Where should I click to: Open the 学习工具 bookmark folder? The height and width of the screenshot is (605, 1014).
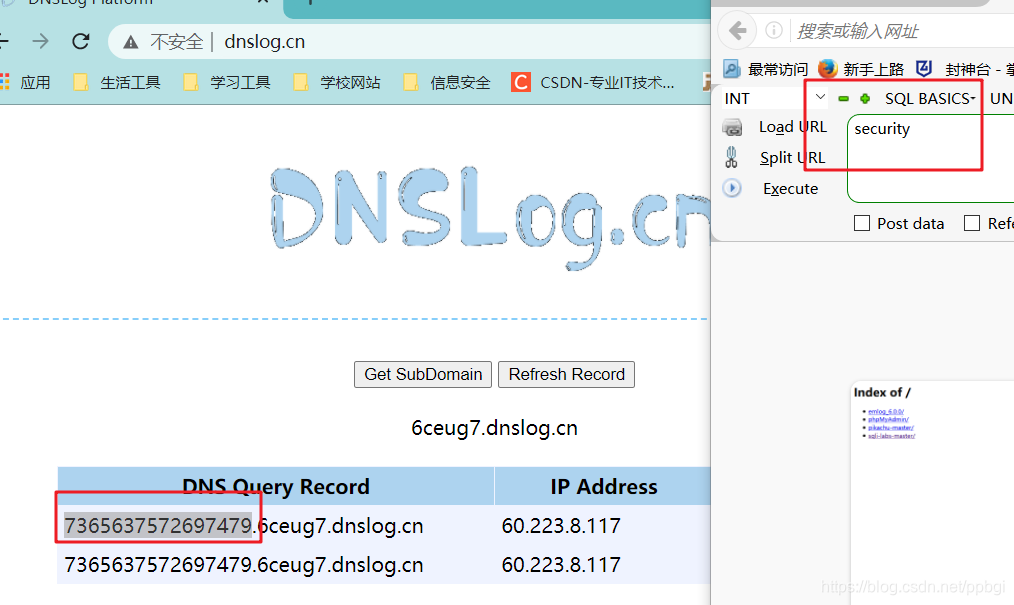227,82
